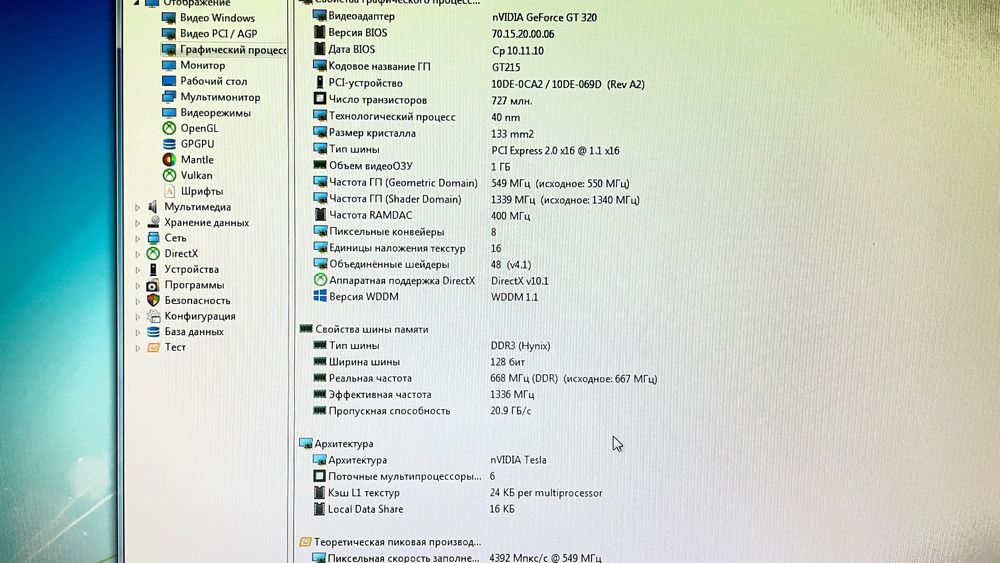Select Local Data Share row
Image resolution: width=1000 pixels, height=563 pixels.
[414, 509]
